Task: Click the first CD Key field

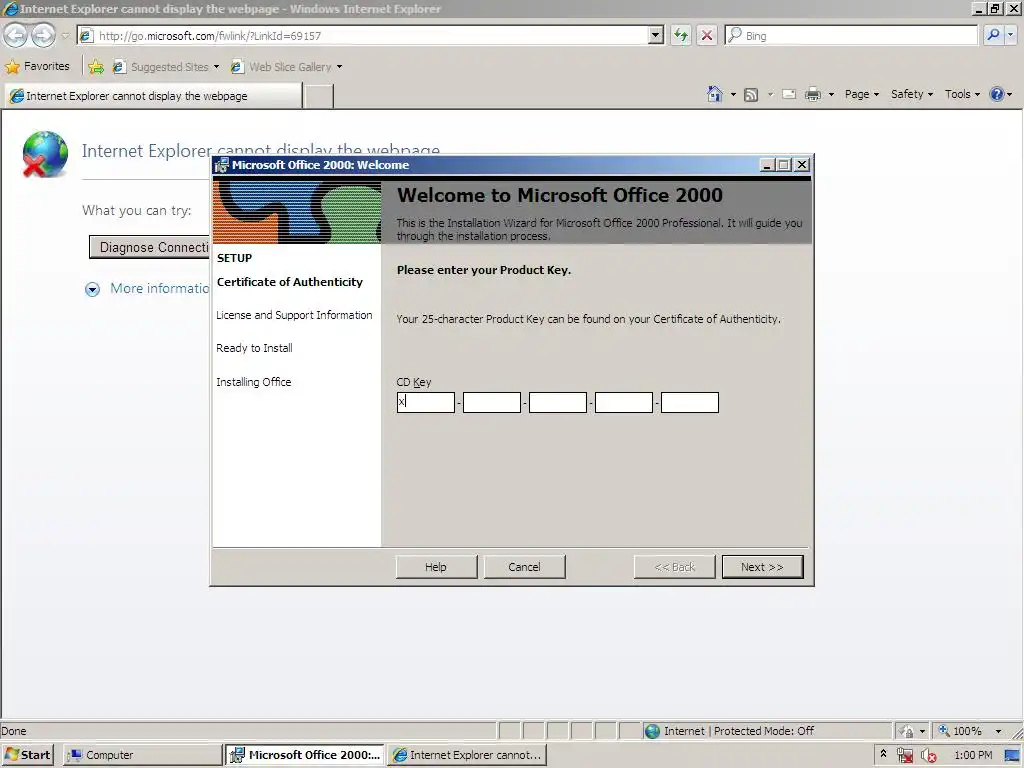Action: click(x=425, y=402)
